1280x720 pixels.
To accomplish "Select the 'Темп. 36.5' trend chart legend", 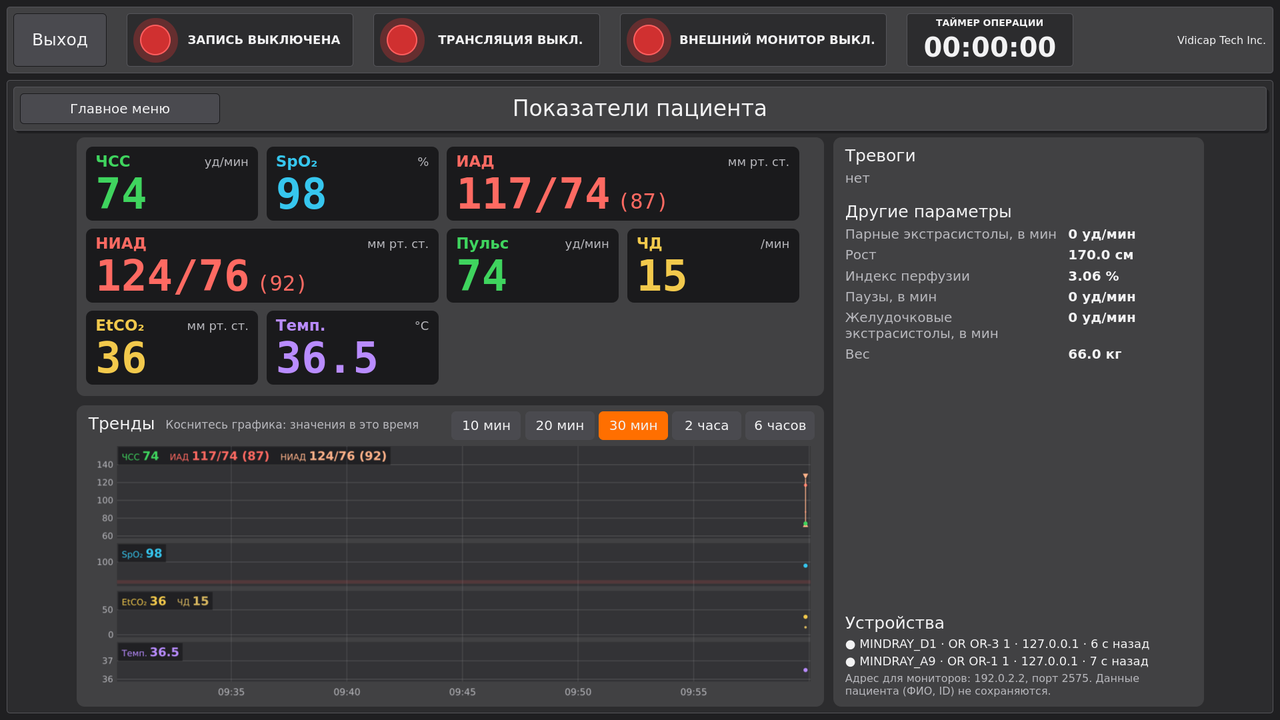I will [x=150, y=653].
